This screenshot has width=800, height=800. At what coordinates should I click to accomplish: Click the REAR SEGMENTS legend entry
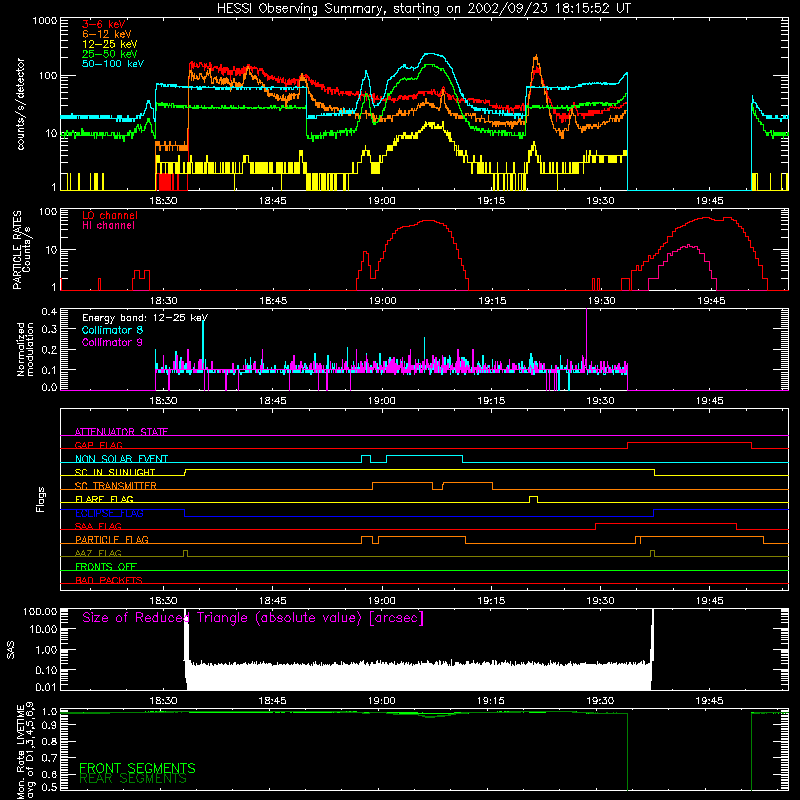coord(133,779)
